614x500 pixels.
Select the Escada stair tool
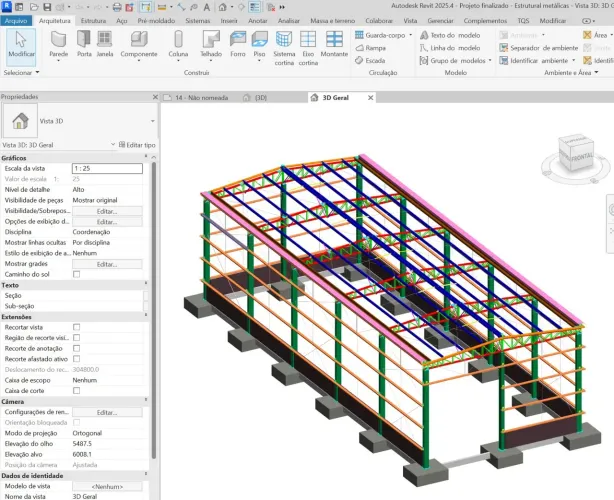pyautogui.click(x=370, y=61)
